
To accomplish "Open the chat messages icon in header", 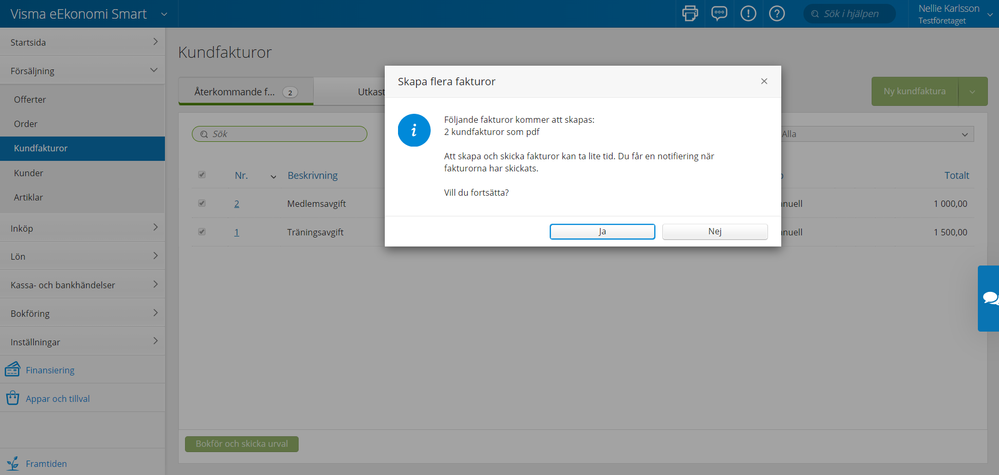I will [719, 13].
